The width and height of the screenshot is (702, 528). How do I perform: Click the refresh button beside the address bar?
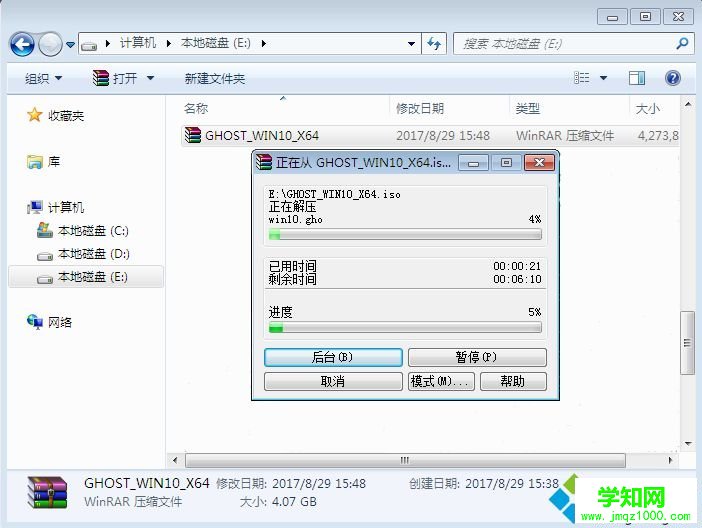coord(434,43)
